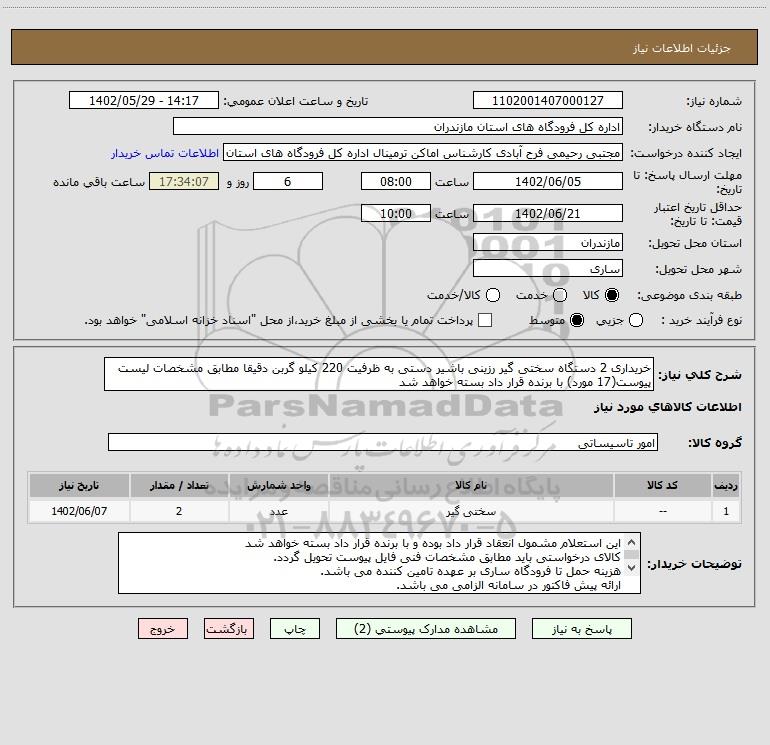Open مشاهده مدارک پیوستی (2) button
Image resolution: width=770 pixels, height=745 pixels.
(x=426, y=629)
